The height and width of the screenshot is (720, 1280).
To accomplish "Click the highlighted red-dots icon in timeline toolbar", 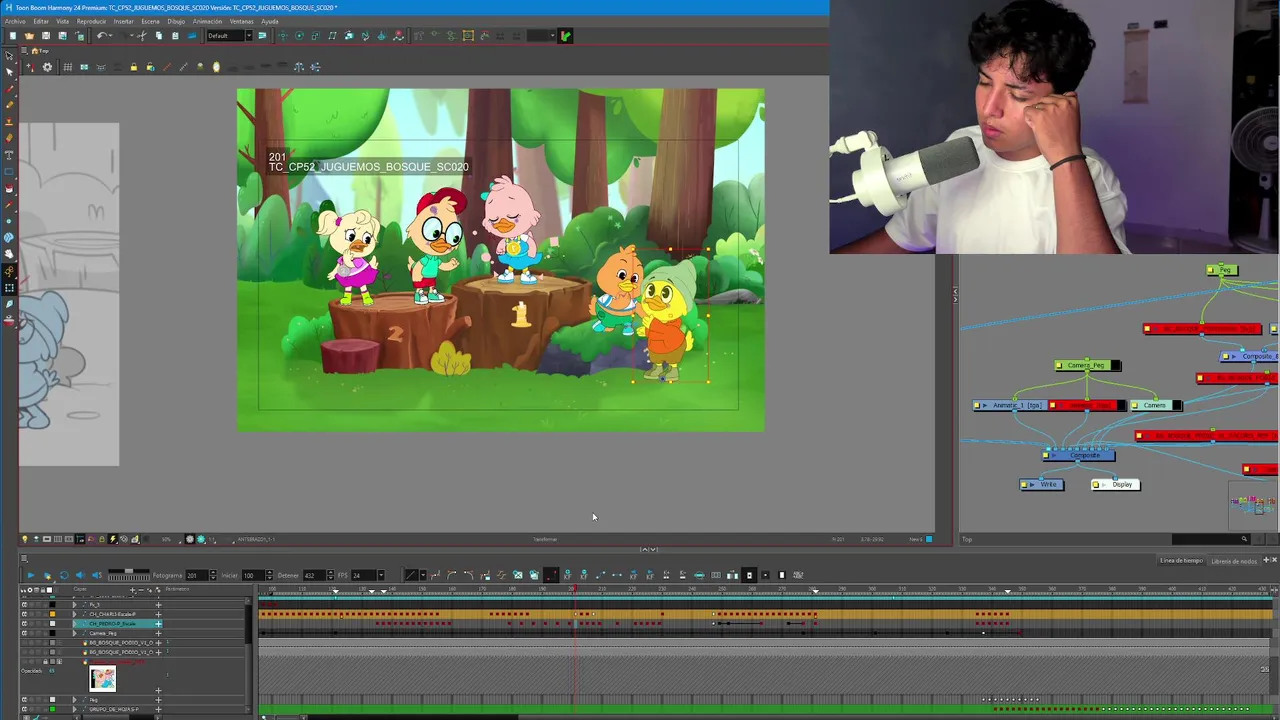I will coord(551,575).
